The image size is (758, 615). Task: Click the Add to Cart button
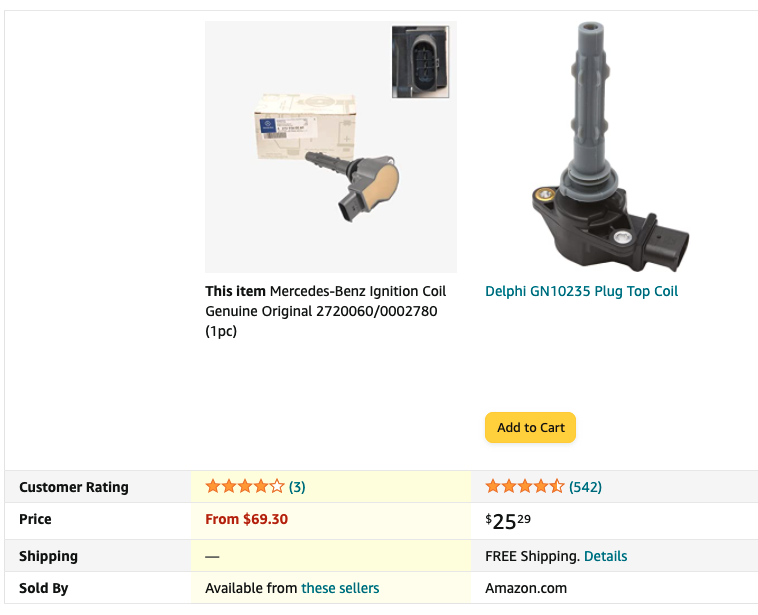(x=530, y=427)
